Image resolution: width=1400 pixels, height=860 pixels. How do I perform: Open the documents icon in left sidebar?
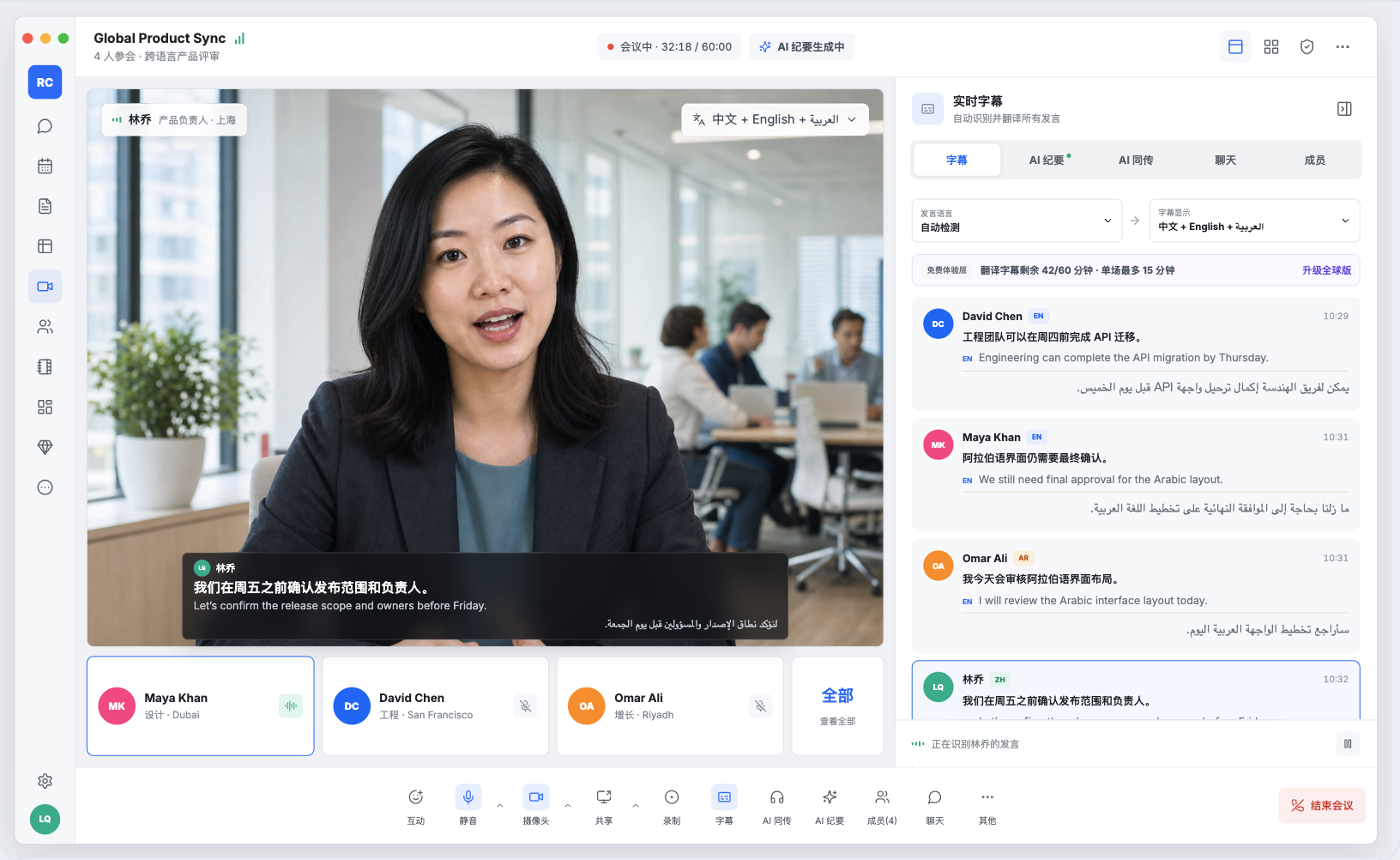click(x=45, y=206)
